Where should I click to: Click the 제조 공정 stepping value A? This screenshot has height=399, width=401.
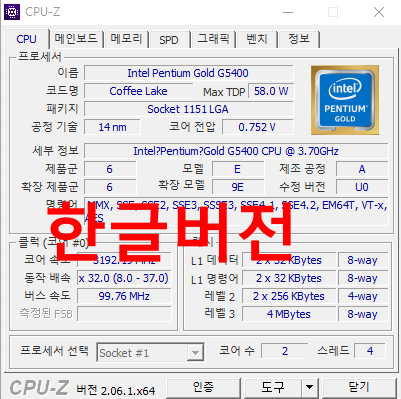click(x=362, y=169)
